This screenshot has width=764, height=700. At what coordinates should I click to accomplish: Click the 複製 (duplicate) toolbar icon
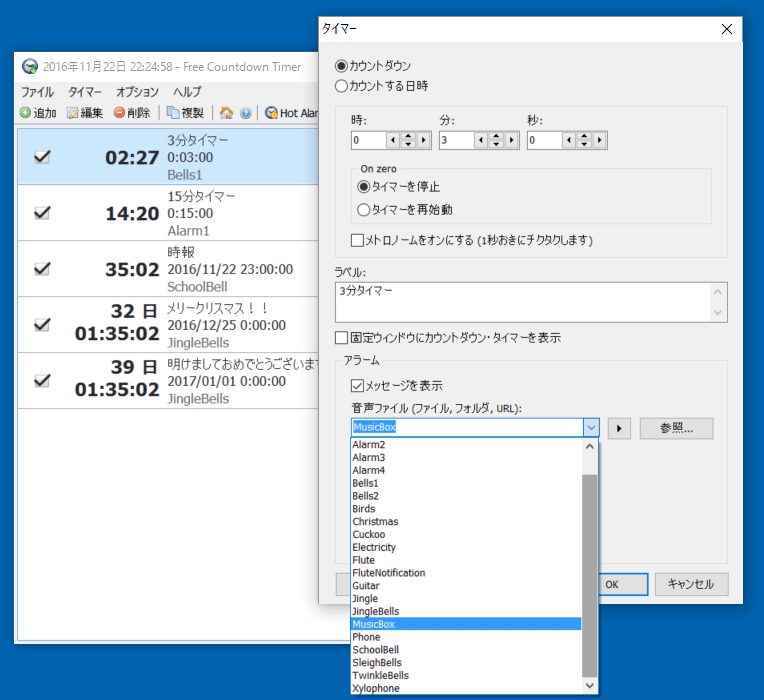[x=172, y=113]
